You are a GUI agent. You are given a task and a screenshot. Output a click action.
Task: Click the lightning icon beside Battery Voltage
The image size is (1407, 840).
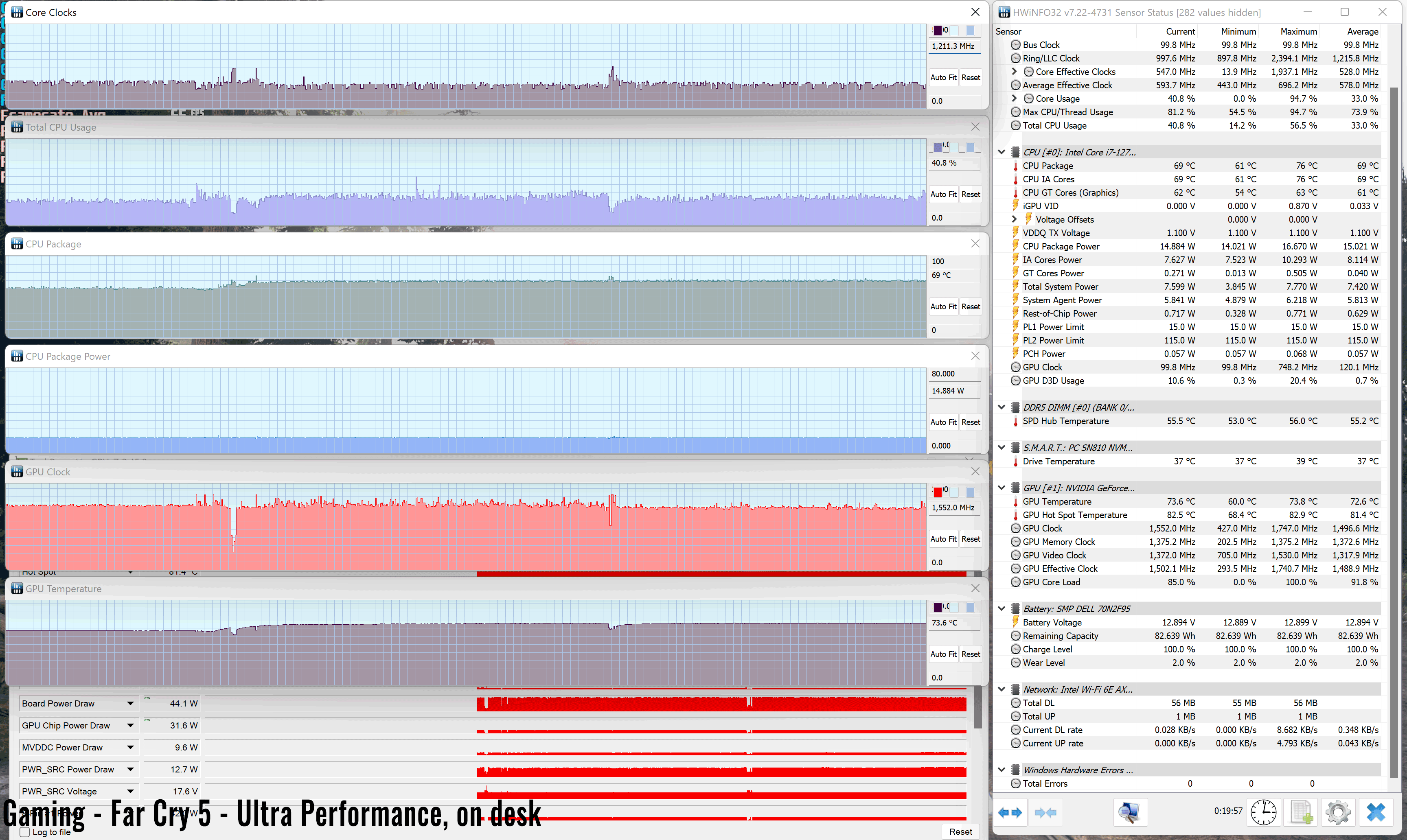coord(1016,622)
